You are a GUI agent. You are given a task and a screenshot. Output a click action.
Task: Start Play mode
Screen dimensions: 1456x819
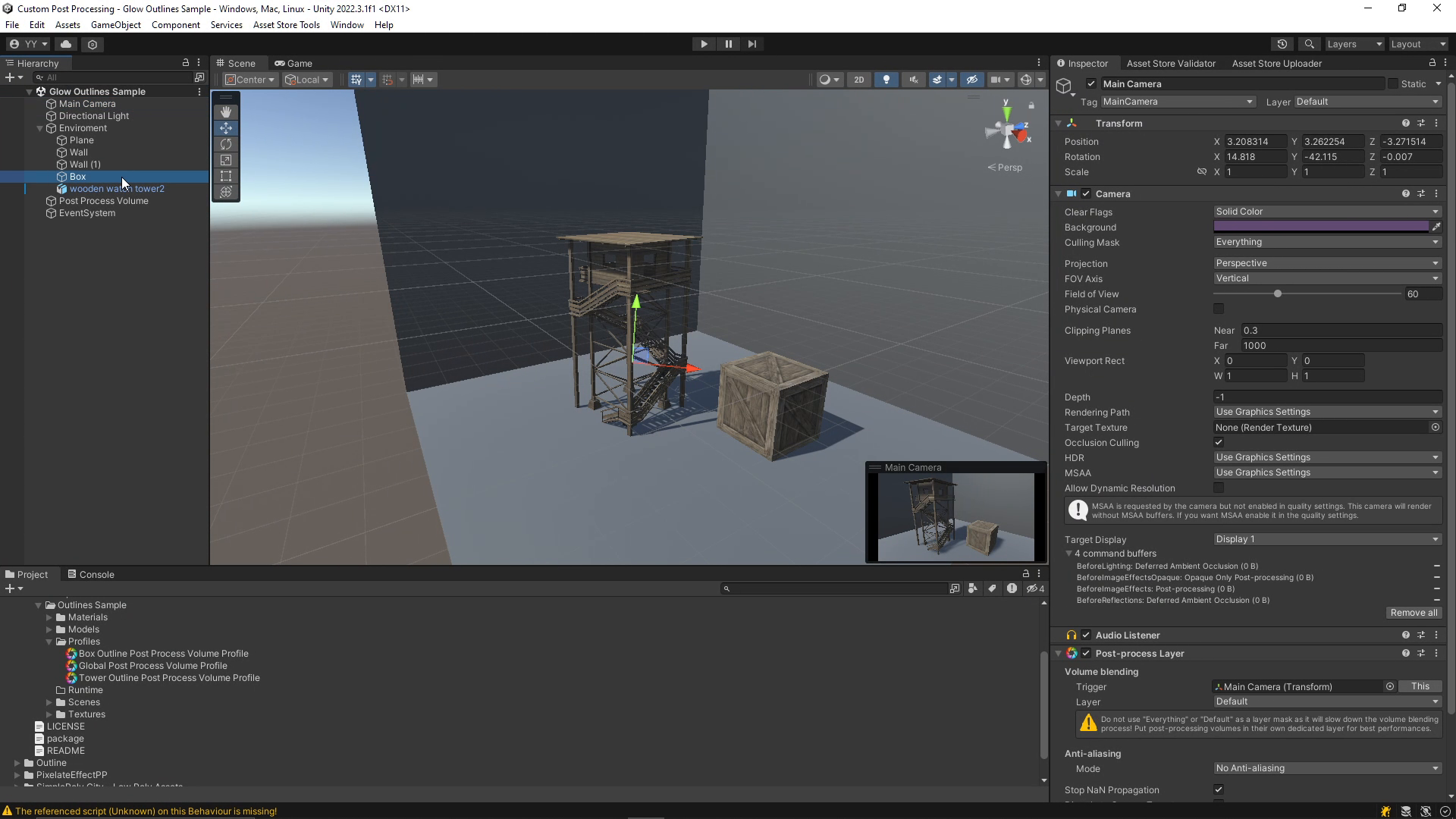pos(704,44)
